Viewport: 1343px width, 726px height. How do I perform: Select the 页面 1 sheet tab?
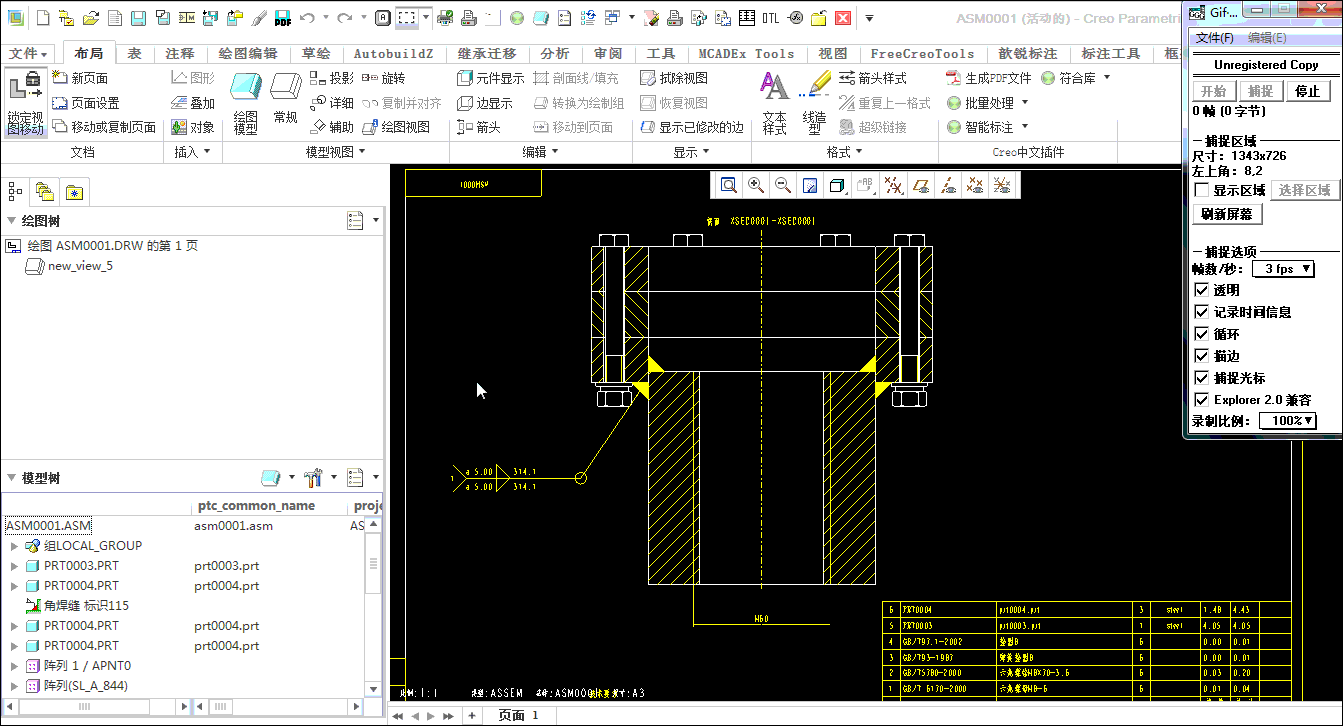coord(518,716)
